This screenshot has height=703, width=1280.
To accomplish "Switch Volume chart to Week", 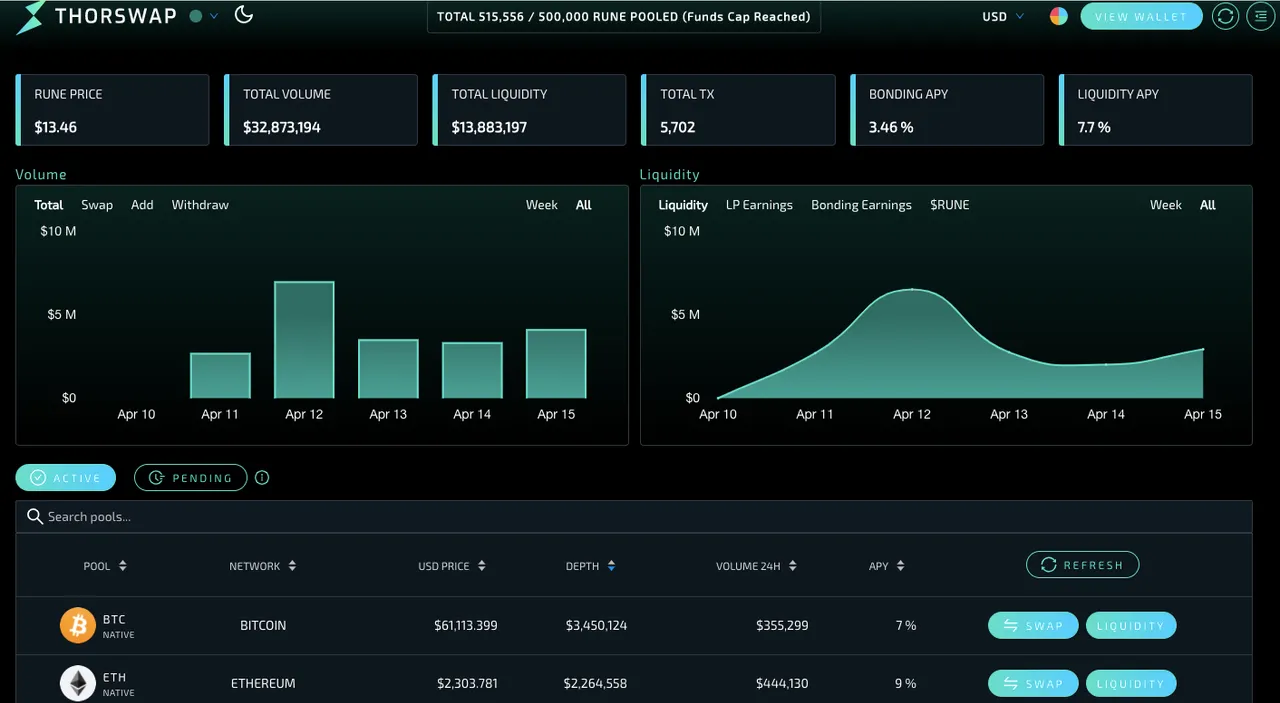I will tap(542, 205).
